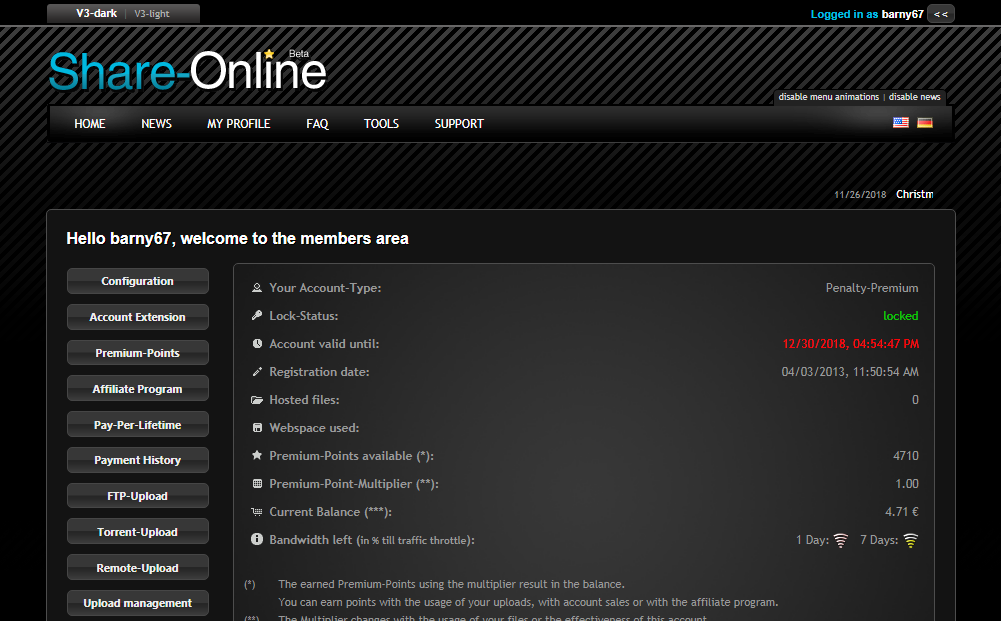
Task: Open the HOME menu item
Action: click(89, 124)
